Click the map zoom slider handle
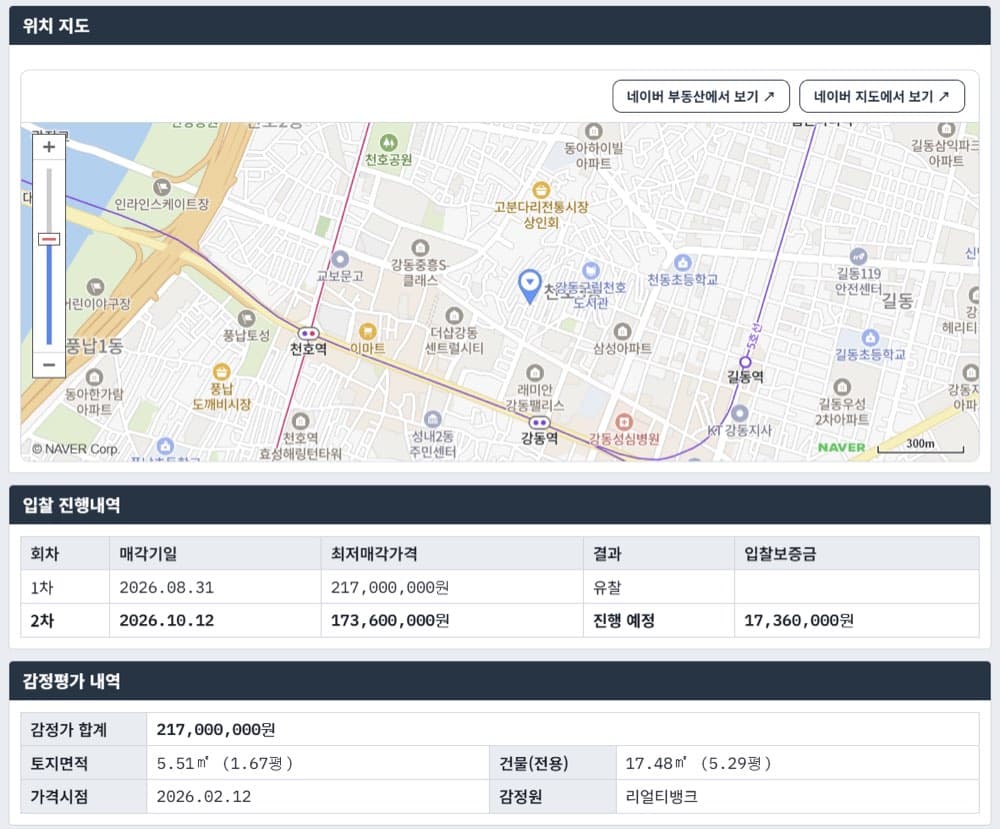This screenshot has width=1000, height=829. (x=48, y=240)
